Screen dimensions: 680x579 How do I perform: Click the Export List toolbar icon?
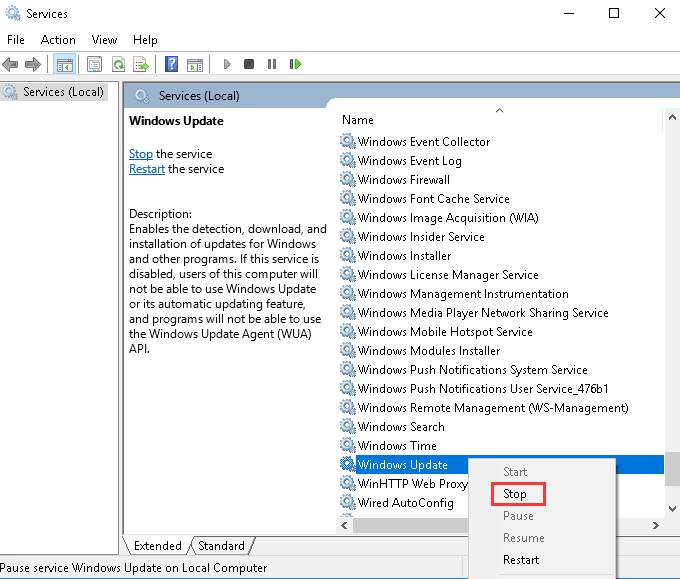click(141, 65)
